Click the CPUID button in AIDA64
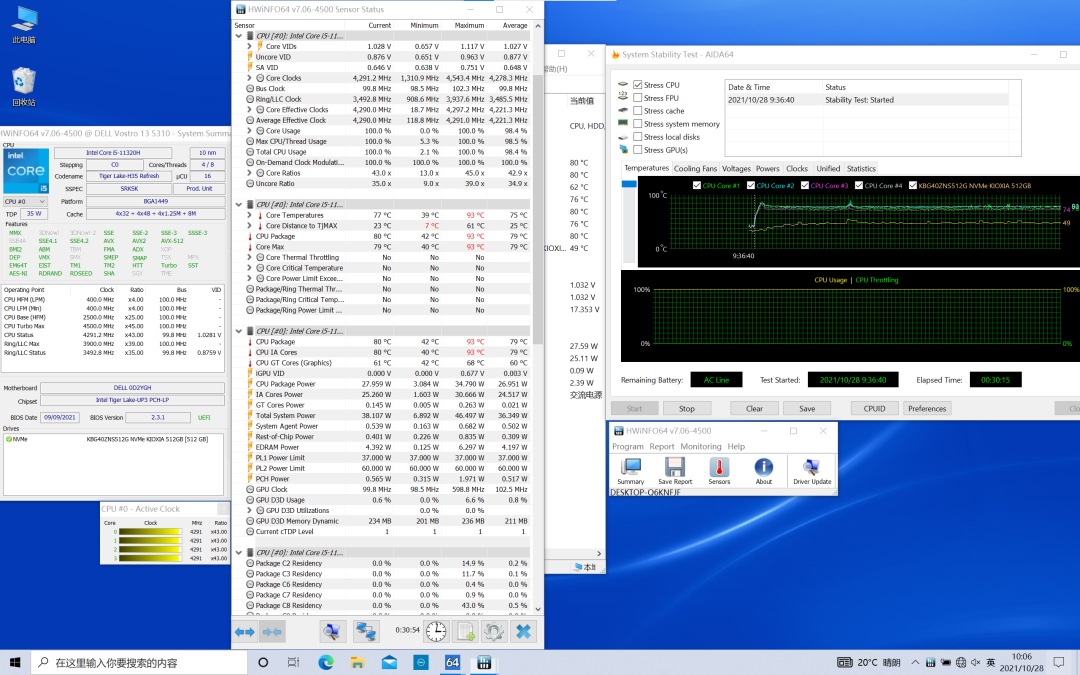This screenshot has height=675, width=1080. [x=874, y=408]
